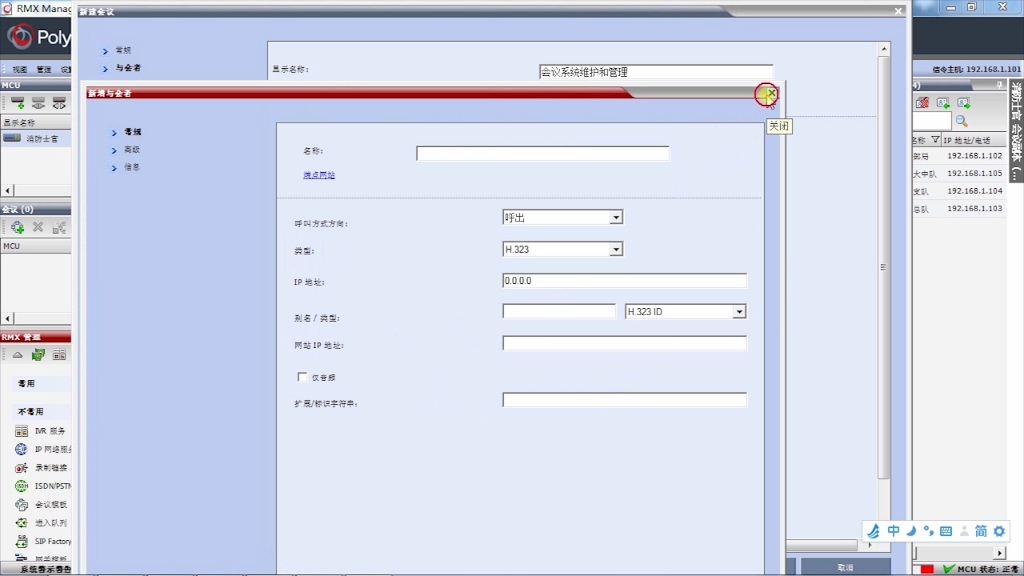Open the 进入队列 item
1024x576 pixels.
click(40, 522)
